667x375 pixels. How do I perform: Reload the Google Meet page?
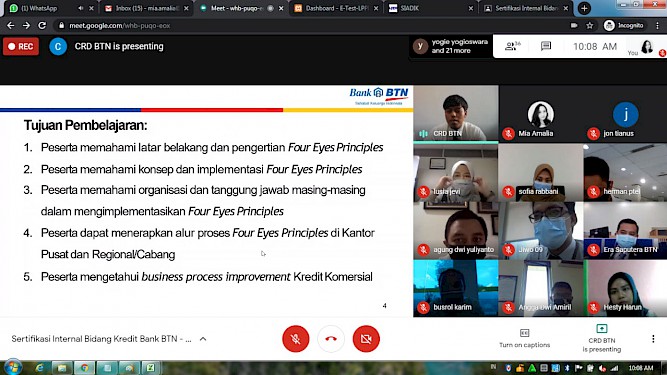coord(42,26)
